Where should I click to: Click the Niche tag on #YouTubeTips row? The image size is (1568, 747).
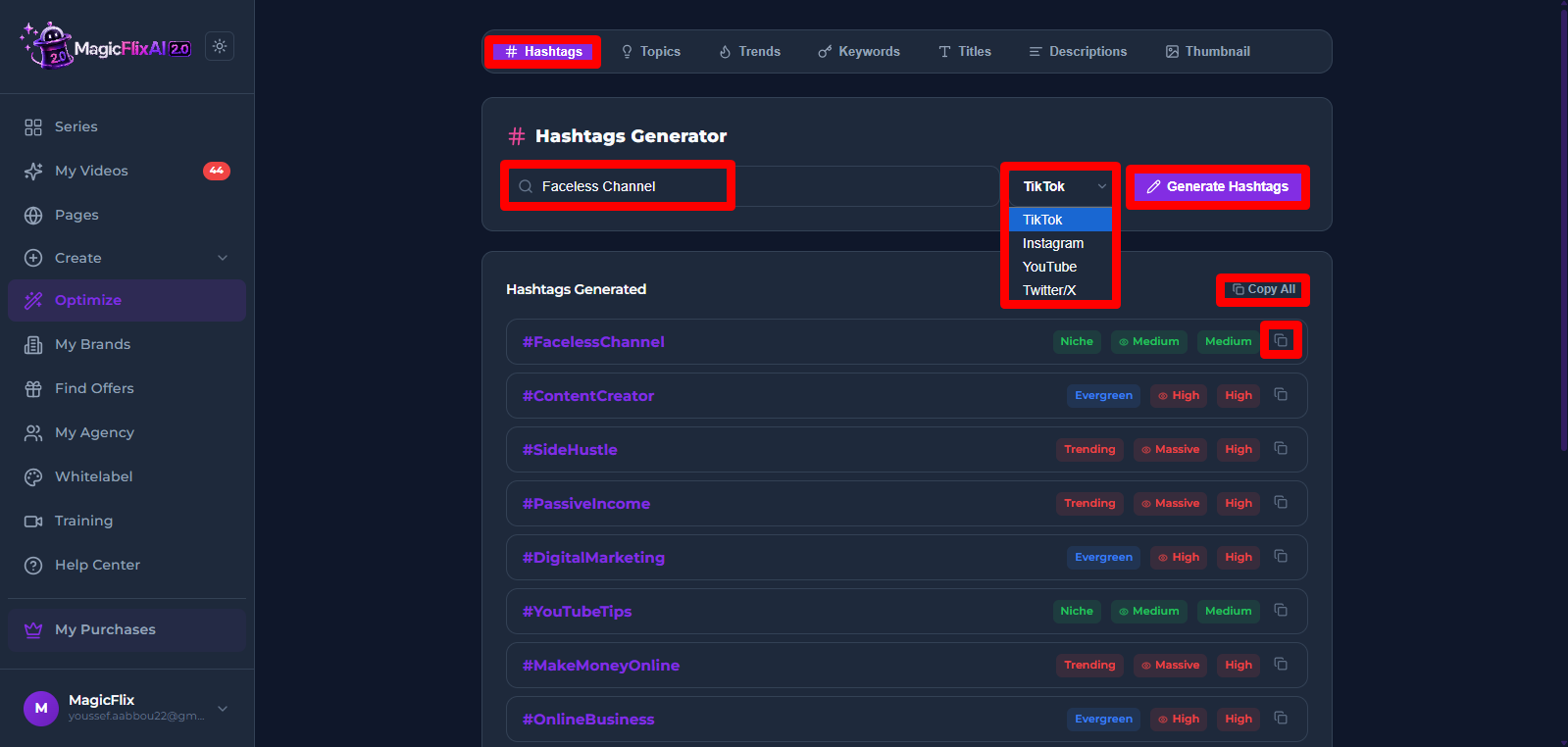(1077, 611)
